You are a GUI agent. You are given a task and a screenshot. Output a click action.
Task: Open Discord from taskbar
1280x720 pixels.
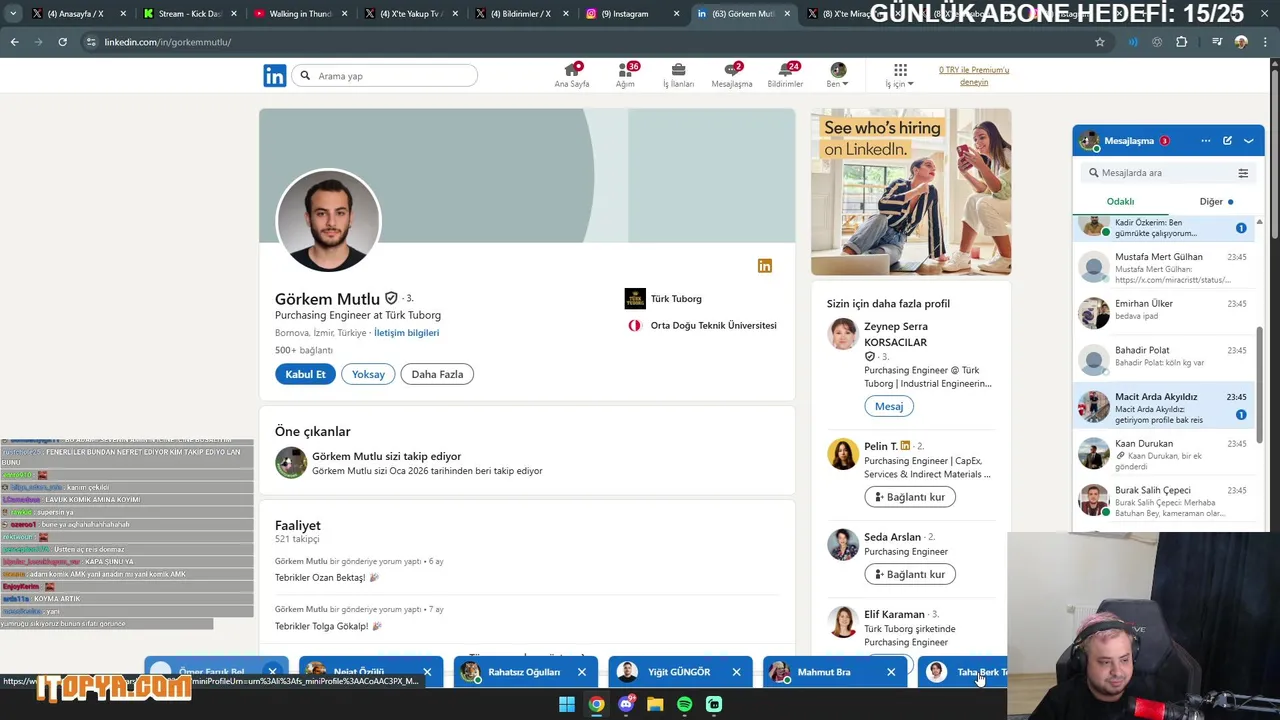pos(626,704)
